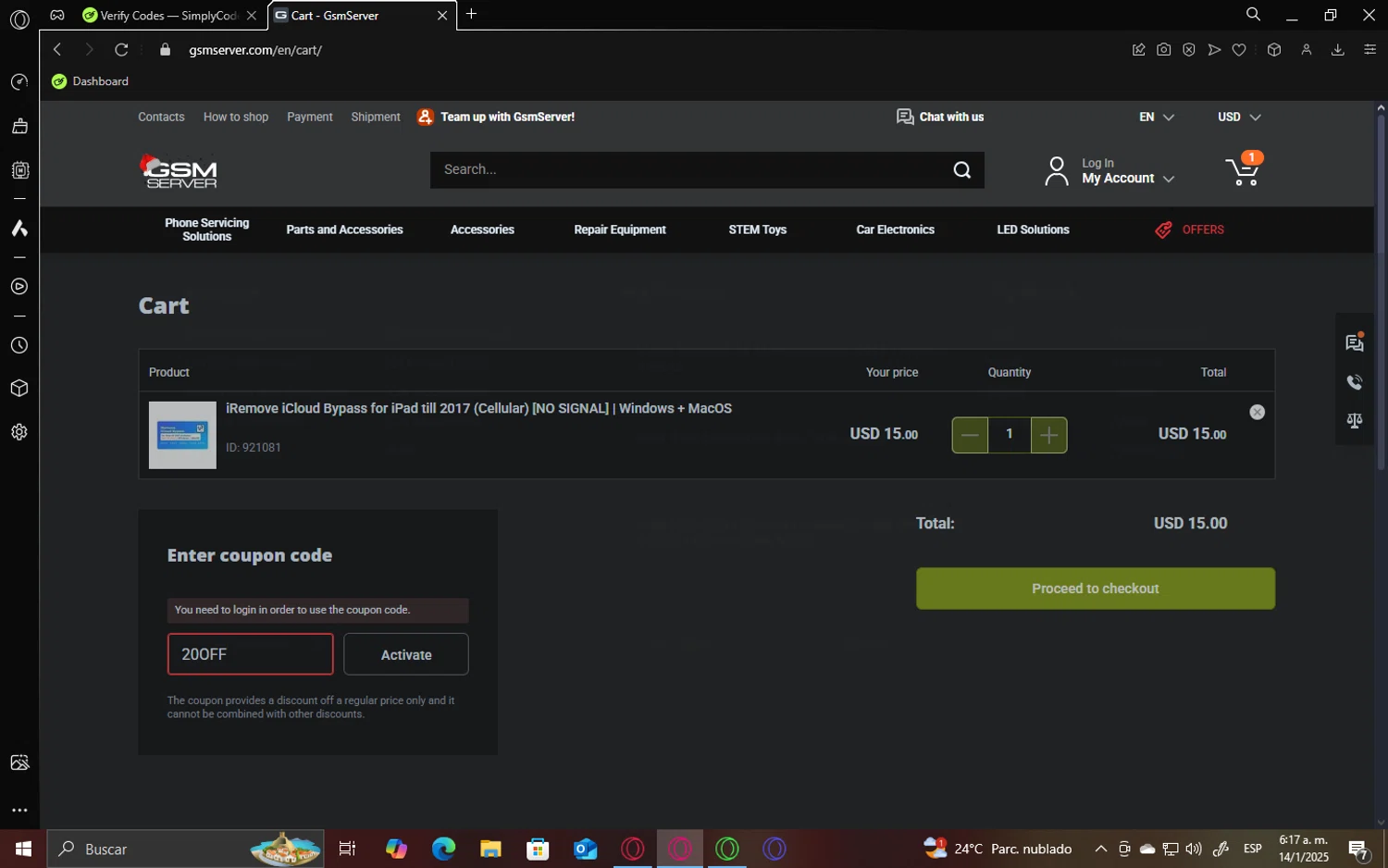Open Car Electronics menu

[895, 229]
